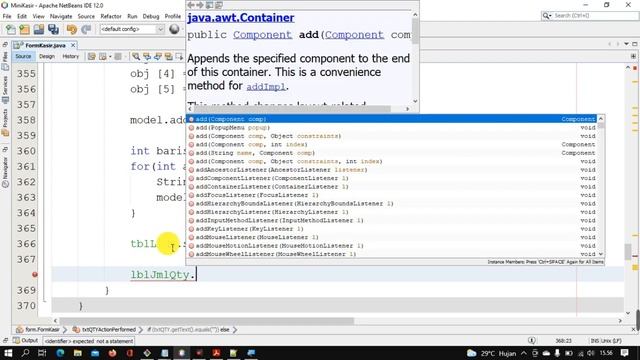Close the FormKasir.java tab
640x360 pixels.
(x=73, y=45)
